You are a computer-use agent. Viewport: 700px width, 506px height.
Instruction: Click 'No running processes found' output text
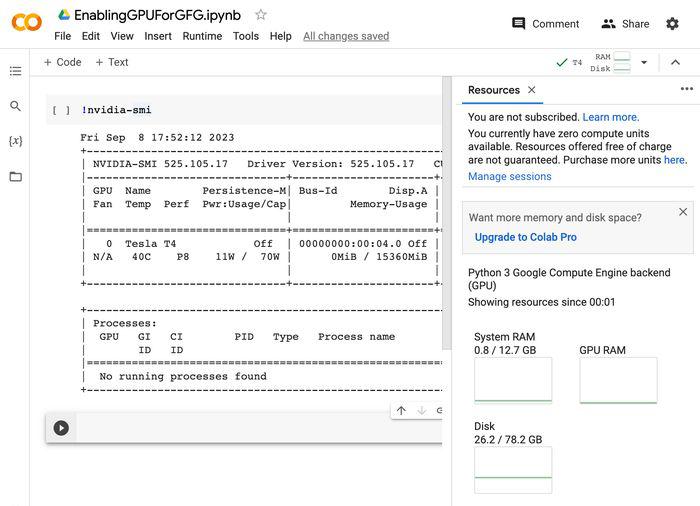(x=183, y=376)
